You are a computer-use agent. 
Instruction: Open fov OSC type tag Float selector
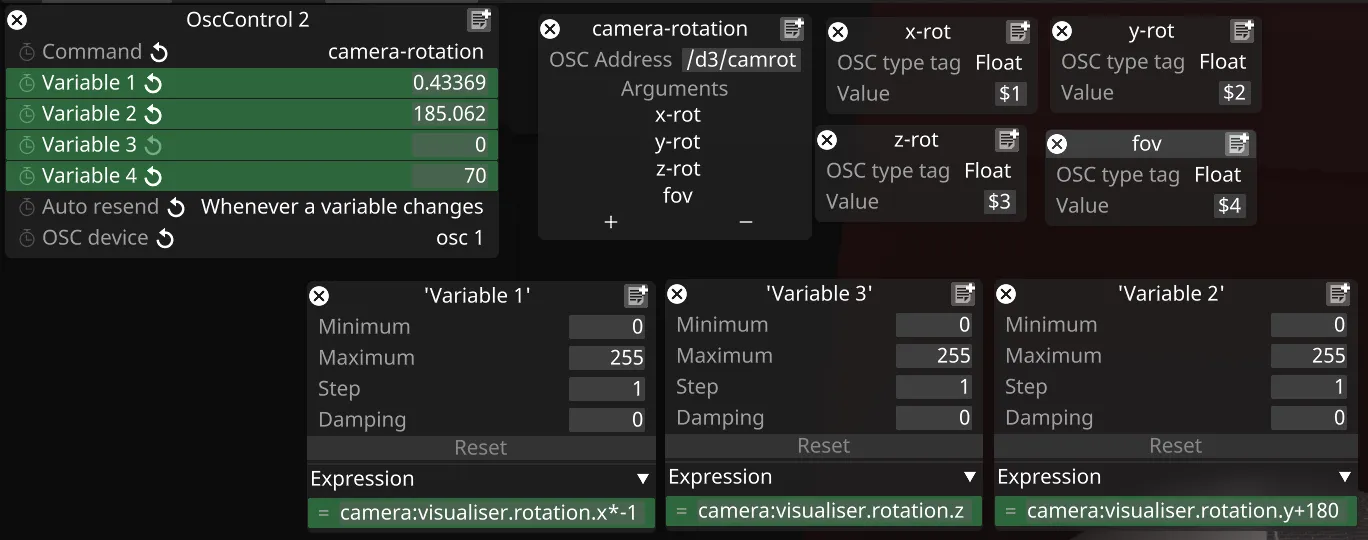pyautogui.click(x=1217, y=174)
